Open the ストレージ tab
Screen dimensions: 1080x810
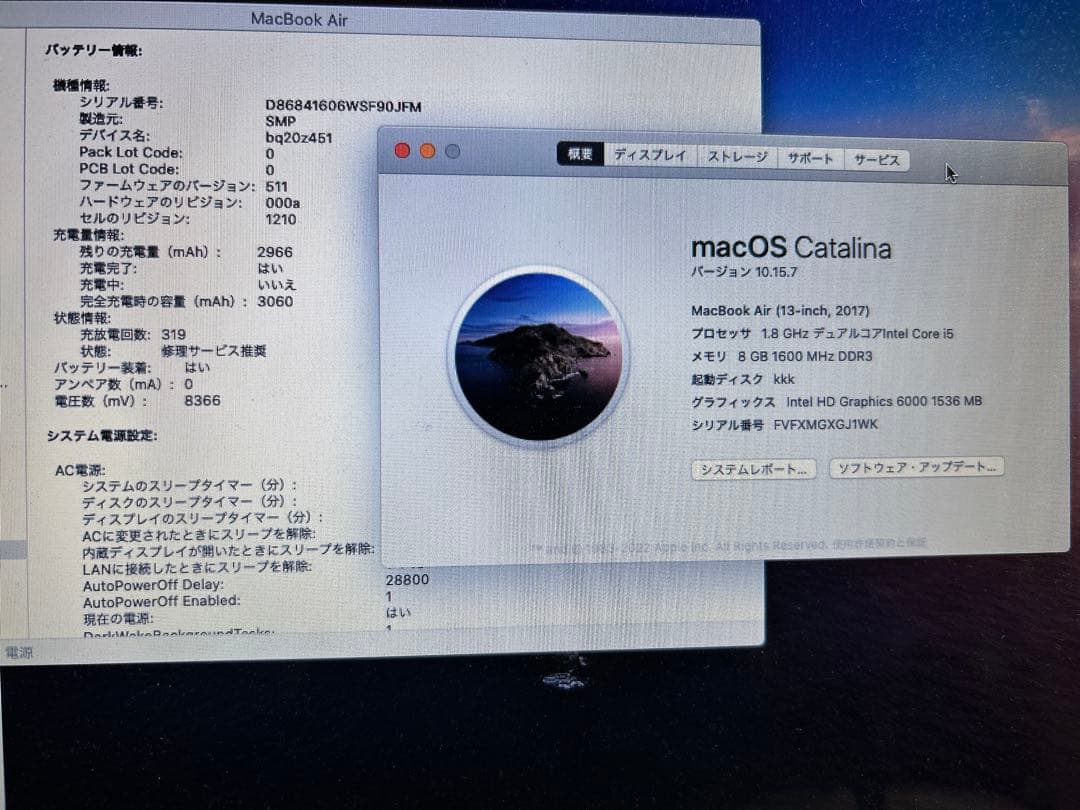click(737, 156)
